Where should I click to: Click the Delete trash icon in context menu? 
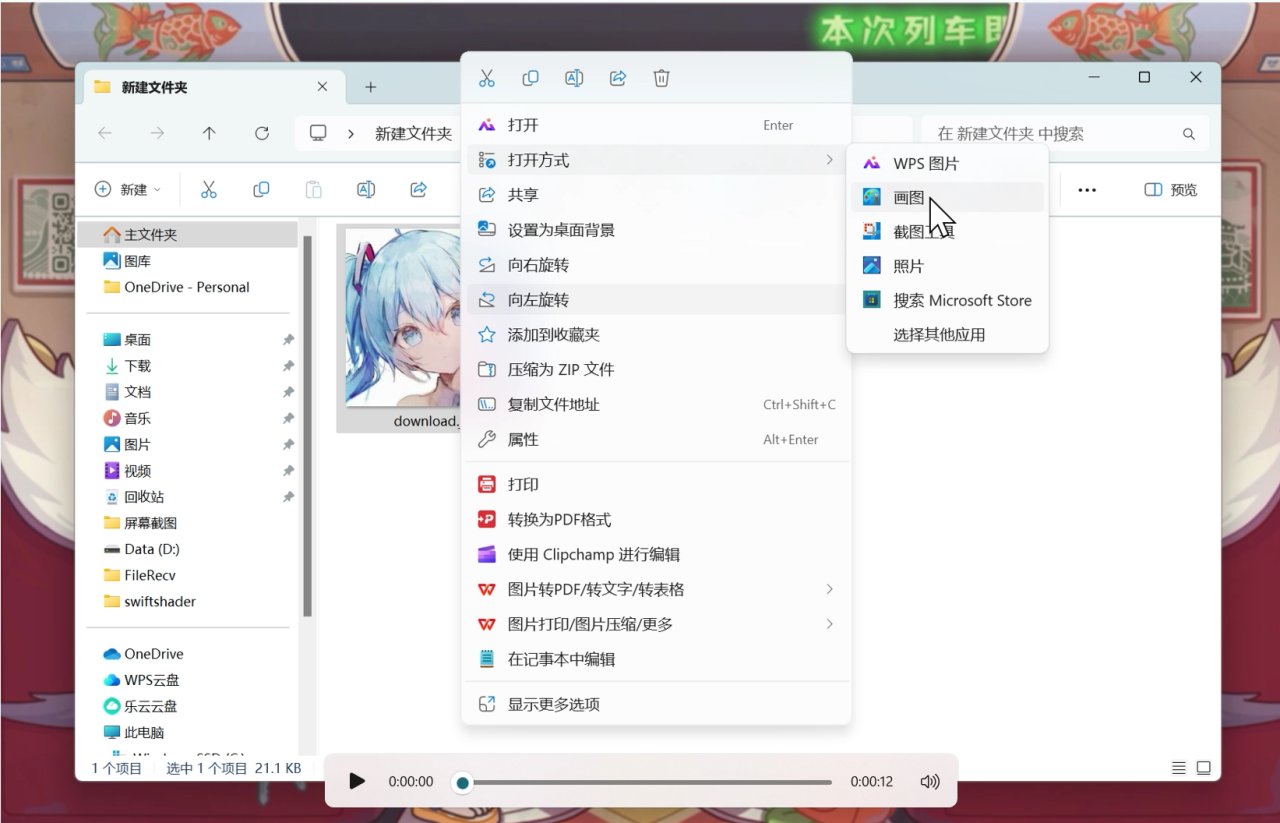661,78
